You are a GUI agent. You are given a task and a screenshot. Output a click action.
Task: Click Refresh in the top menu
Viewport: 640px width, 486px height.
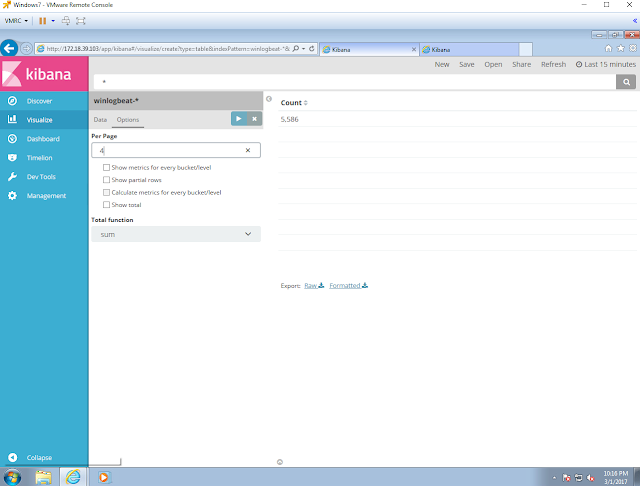pyautogui.click(x=553, y=64)
